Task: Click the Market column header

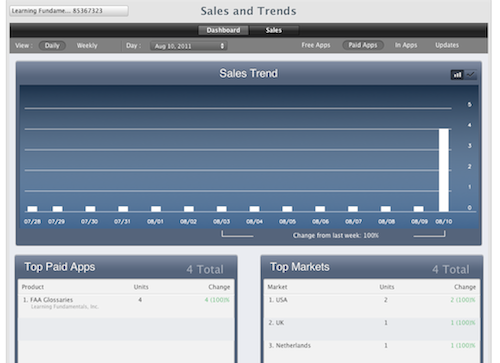Action: (277, 287)
